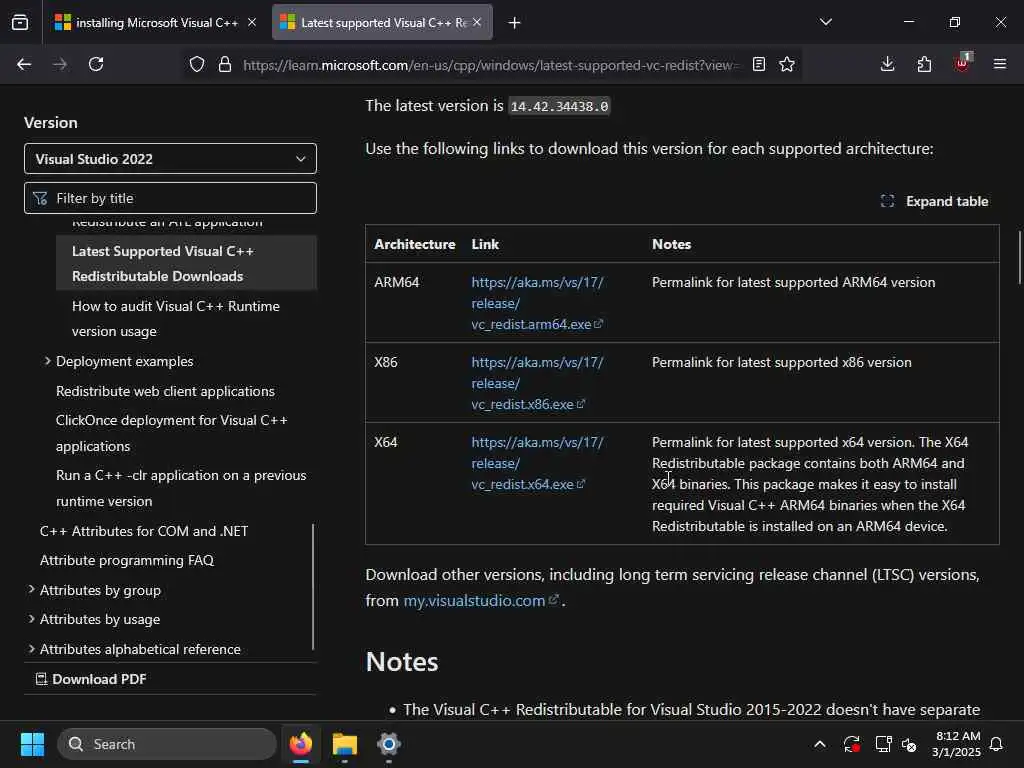Expand 'Attributes by group' node
The width and height of the screenshot is (1024, 768).
(x=31, y=590)
